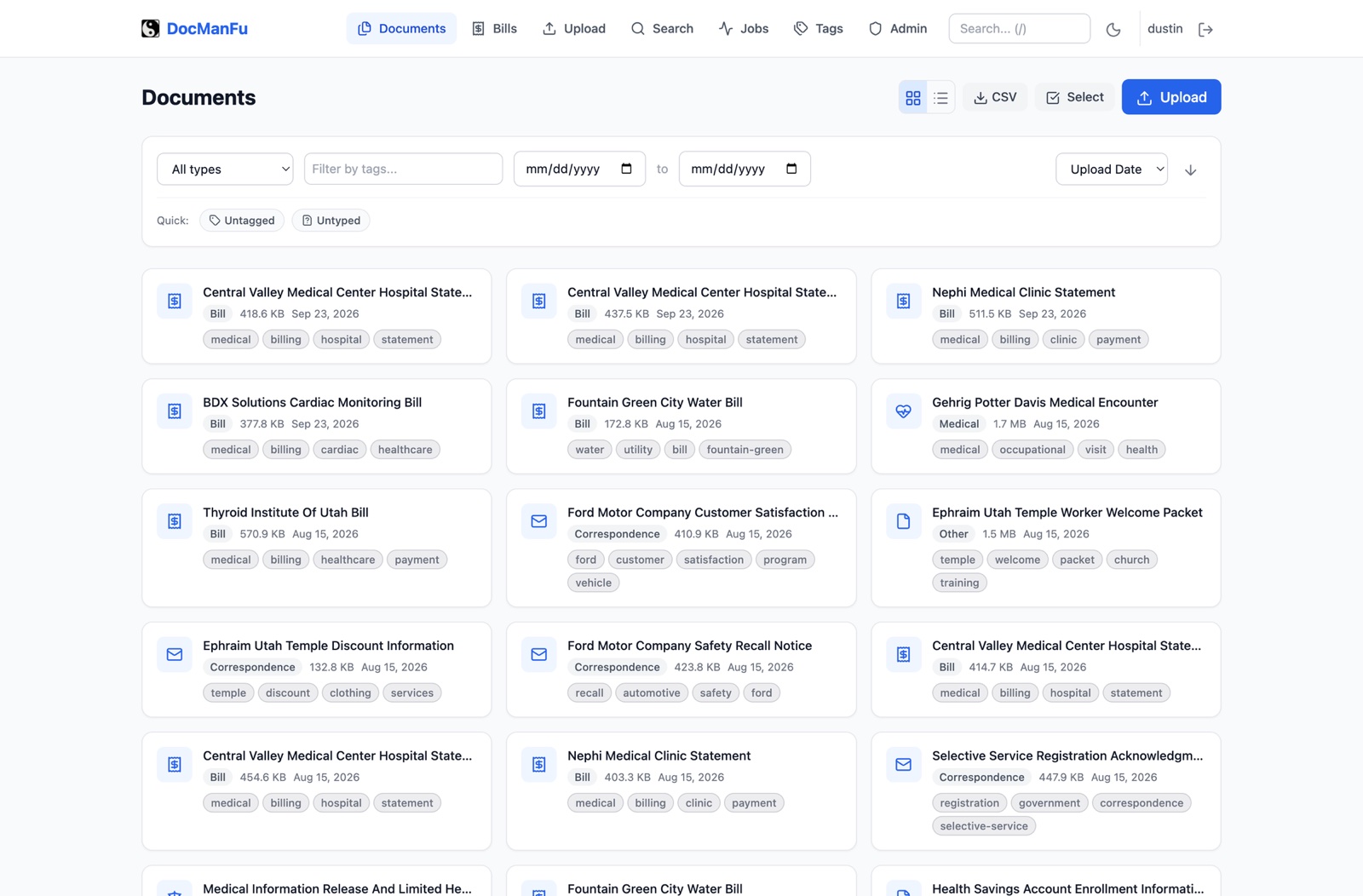Apply the Untagged quick filter
Viewport: 1363px width, 896px height.
(242, 221)
